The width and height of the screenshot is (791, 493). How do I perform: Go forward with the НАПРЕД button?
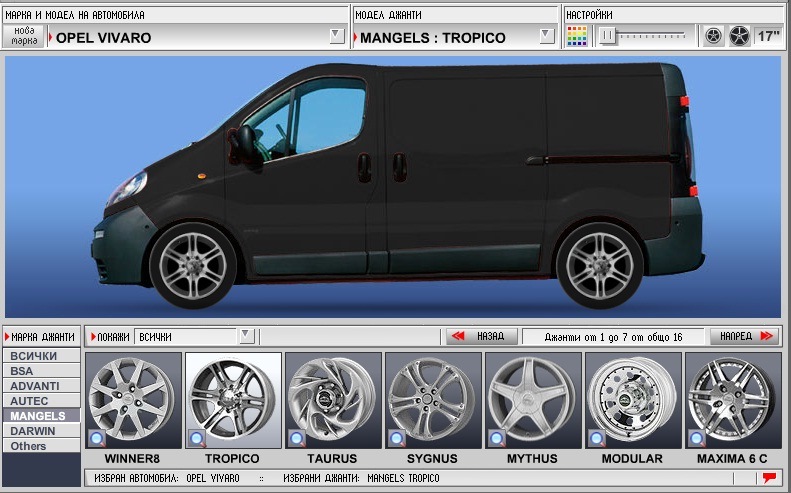pyautogui.click(x=746, y=336)
